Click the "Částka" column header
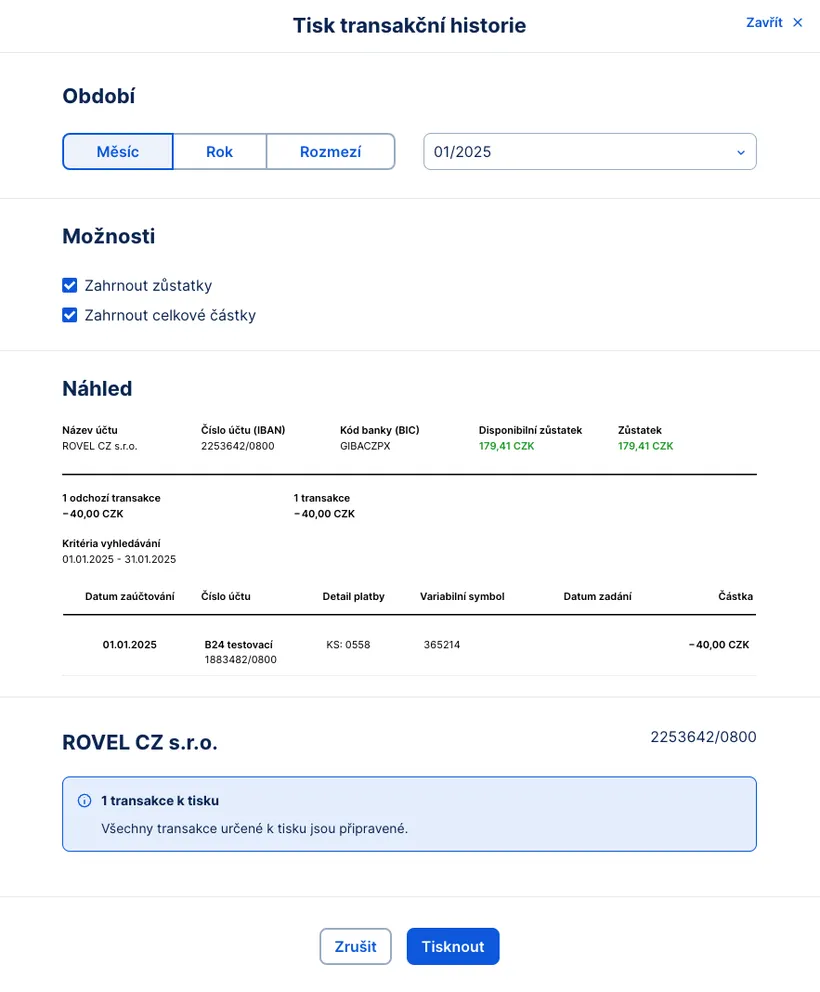 pyautogui.click(x=735, y=596)
